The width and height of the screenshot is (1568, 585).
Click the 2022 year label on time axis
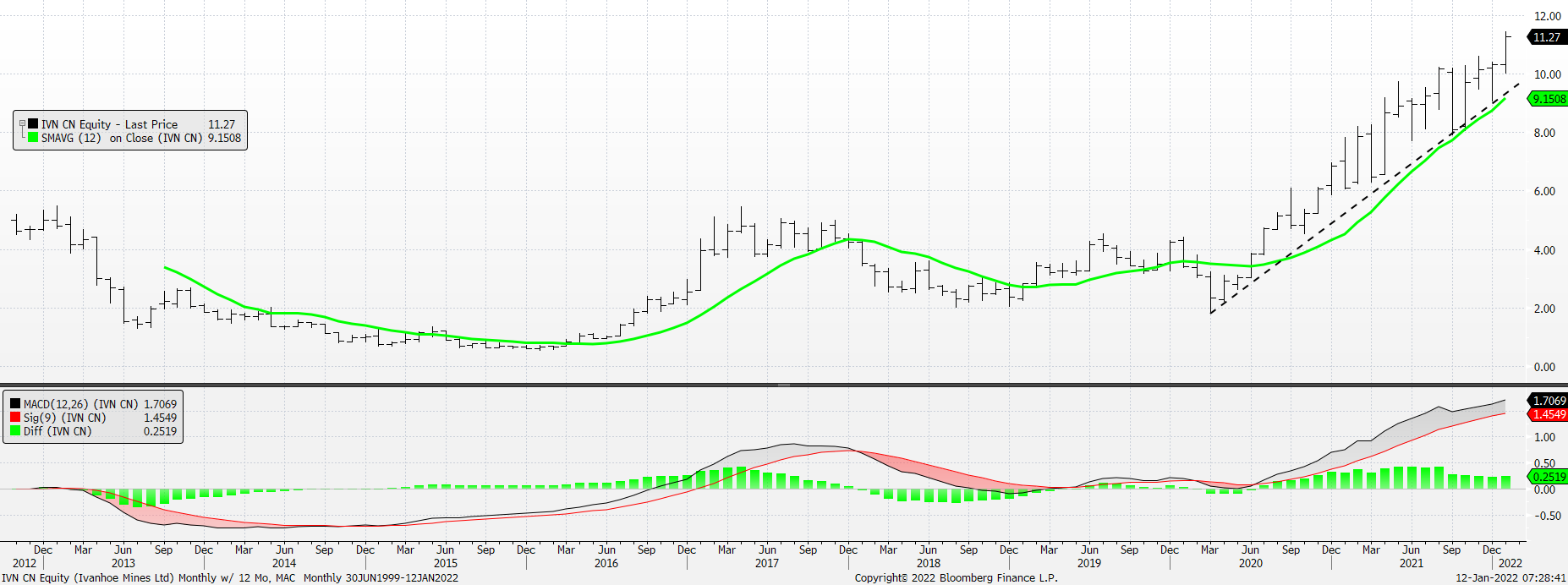pos(1510,563)
